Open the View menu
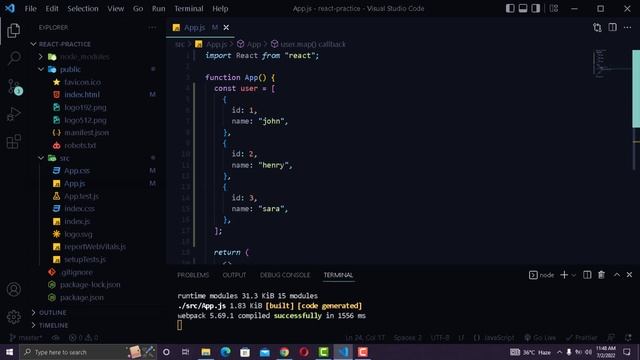Viewport: 640px width, 360px height. coord(116,9)
